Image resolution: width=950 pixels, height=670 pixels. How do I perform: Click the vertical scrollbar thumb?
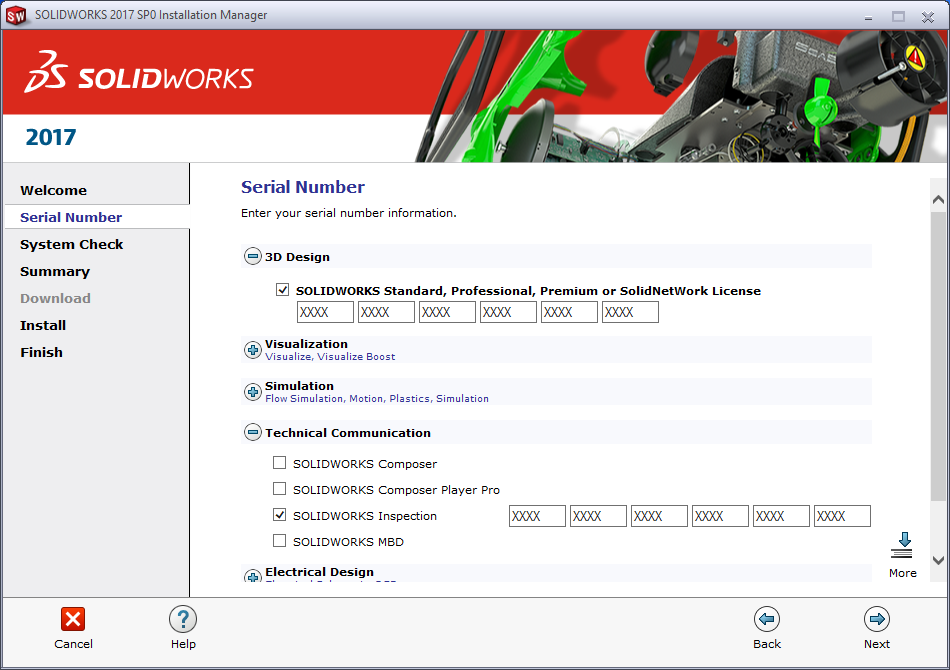click(938, 356)
